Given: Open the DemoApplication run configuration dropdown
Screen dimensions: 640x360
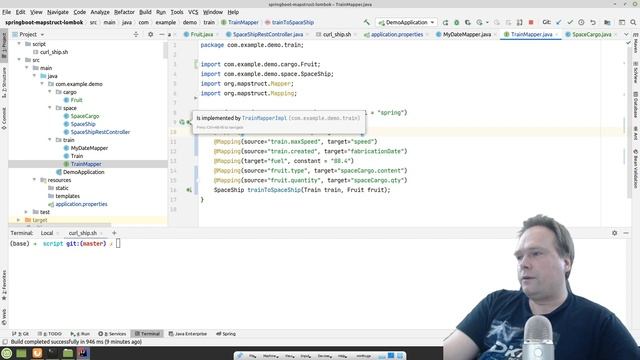Looking at the screenshot, I should click(406, 22).
